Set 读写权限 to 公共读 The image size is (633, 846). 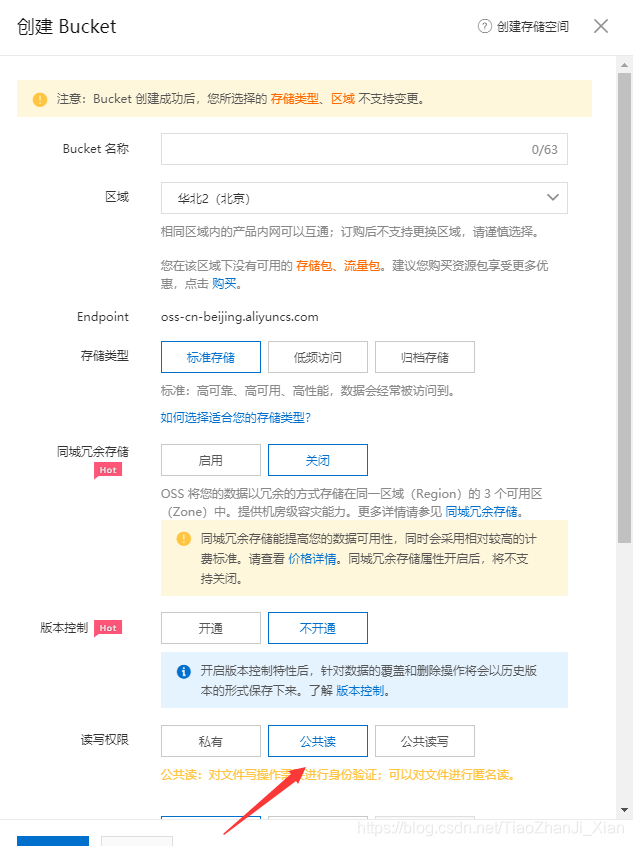point(318,741)
